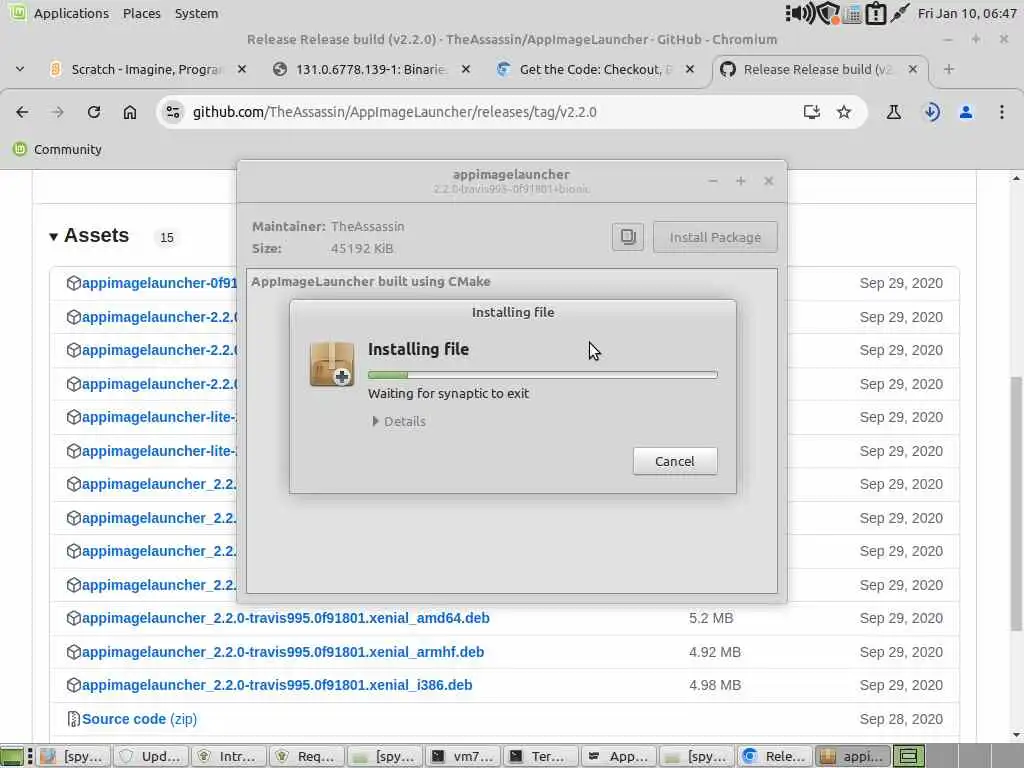Click the 'appi...' taskbar entry
This screenshot has width=1024, height=768.
(853, 756)
